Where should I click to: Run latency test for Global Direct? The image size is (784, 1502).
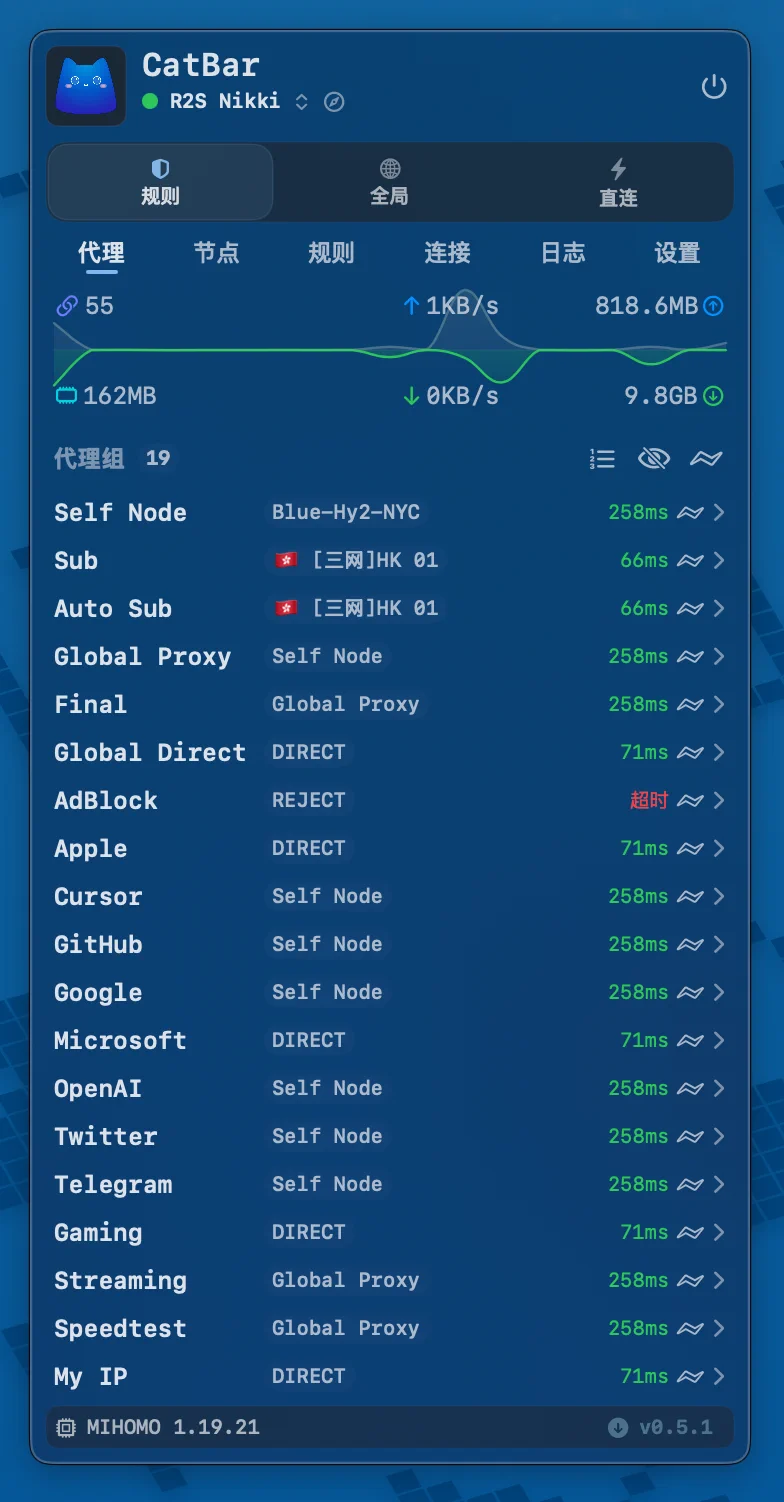tap(690, 753)
